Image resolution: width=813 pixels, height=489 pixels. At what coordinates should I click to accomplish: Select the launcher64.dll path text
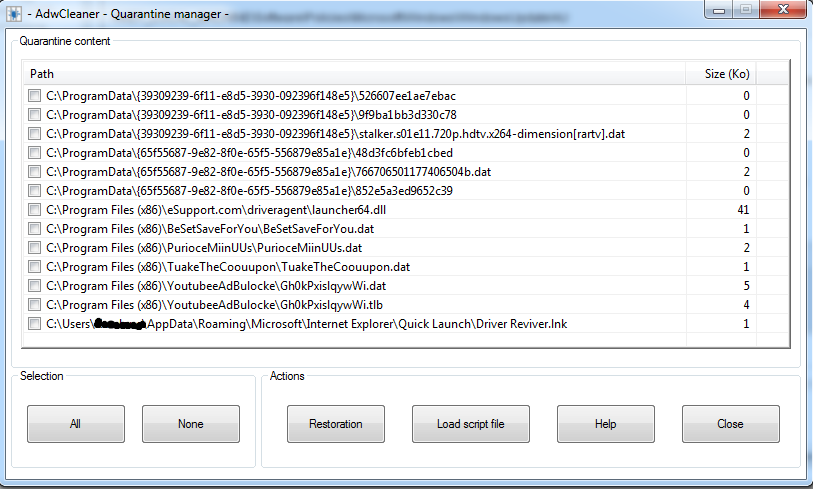tap(216, 210)
